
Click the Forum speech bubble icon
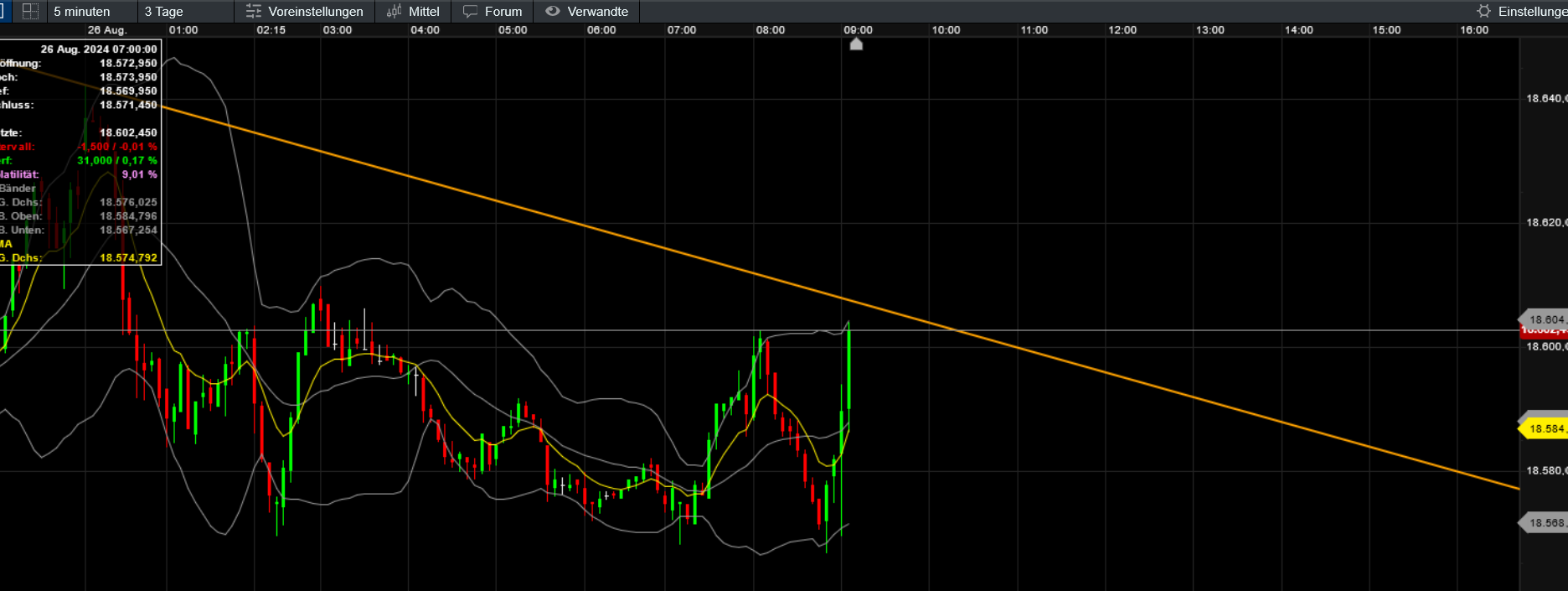(x=470, y=11)
